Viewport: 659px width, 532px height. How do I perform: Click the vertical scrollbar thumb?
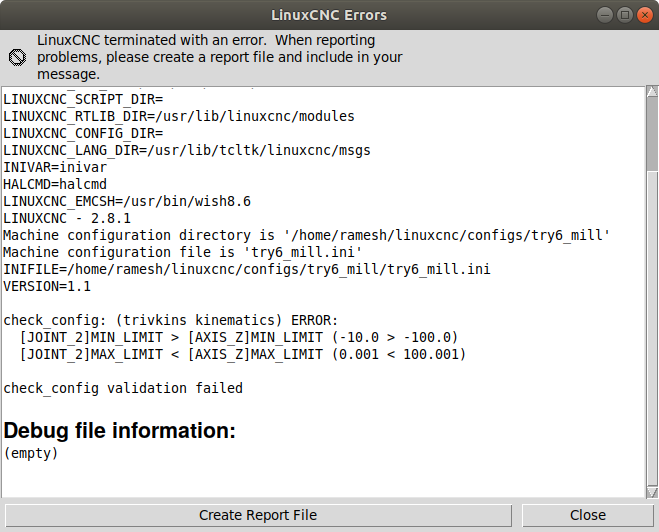pos(652,134)
